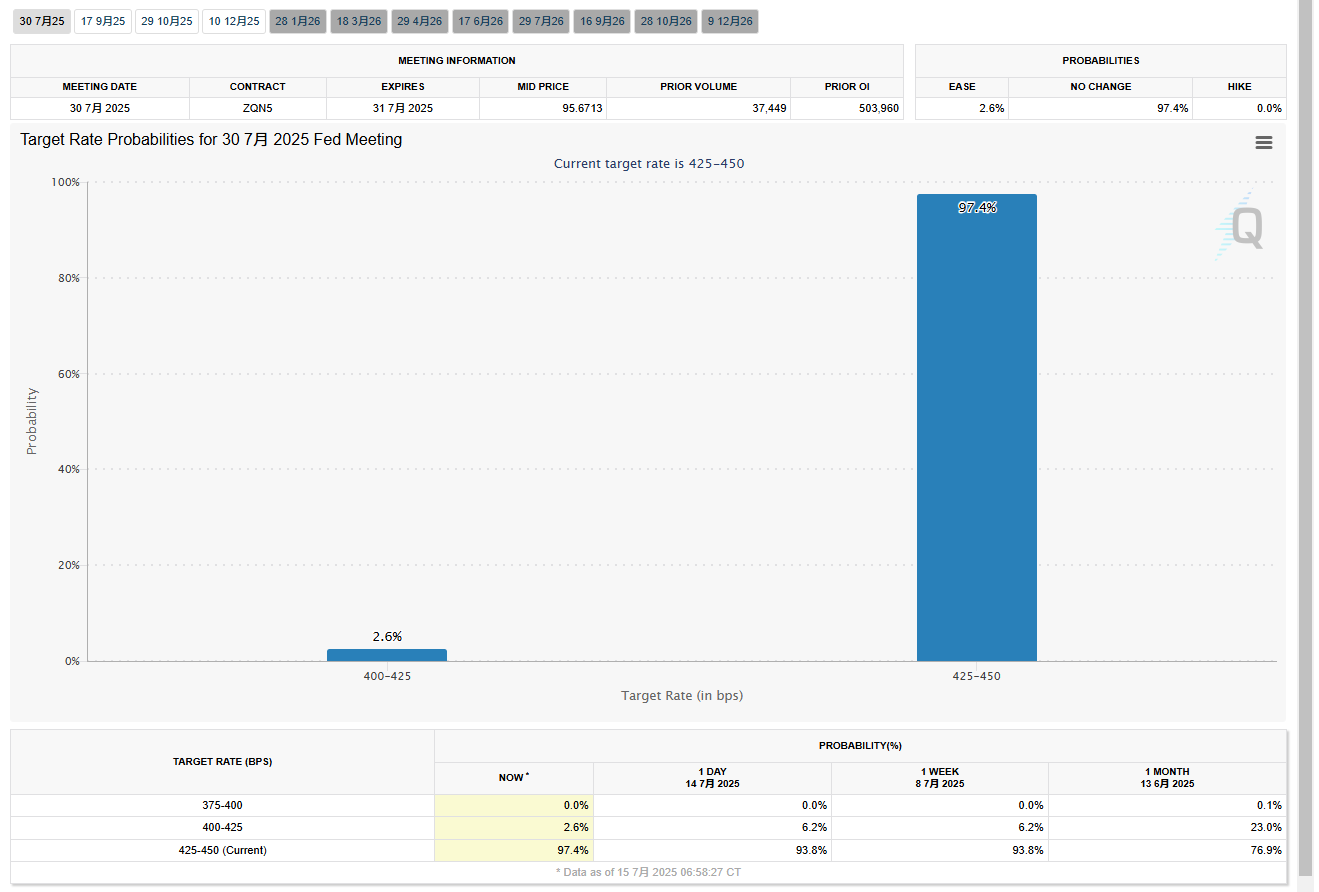Viewport: 1319px width, 892px height.
Task: Click the EASE probability value in Probabilities table
Action: (x=992, y=108)
